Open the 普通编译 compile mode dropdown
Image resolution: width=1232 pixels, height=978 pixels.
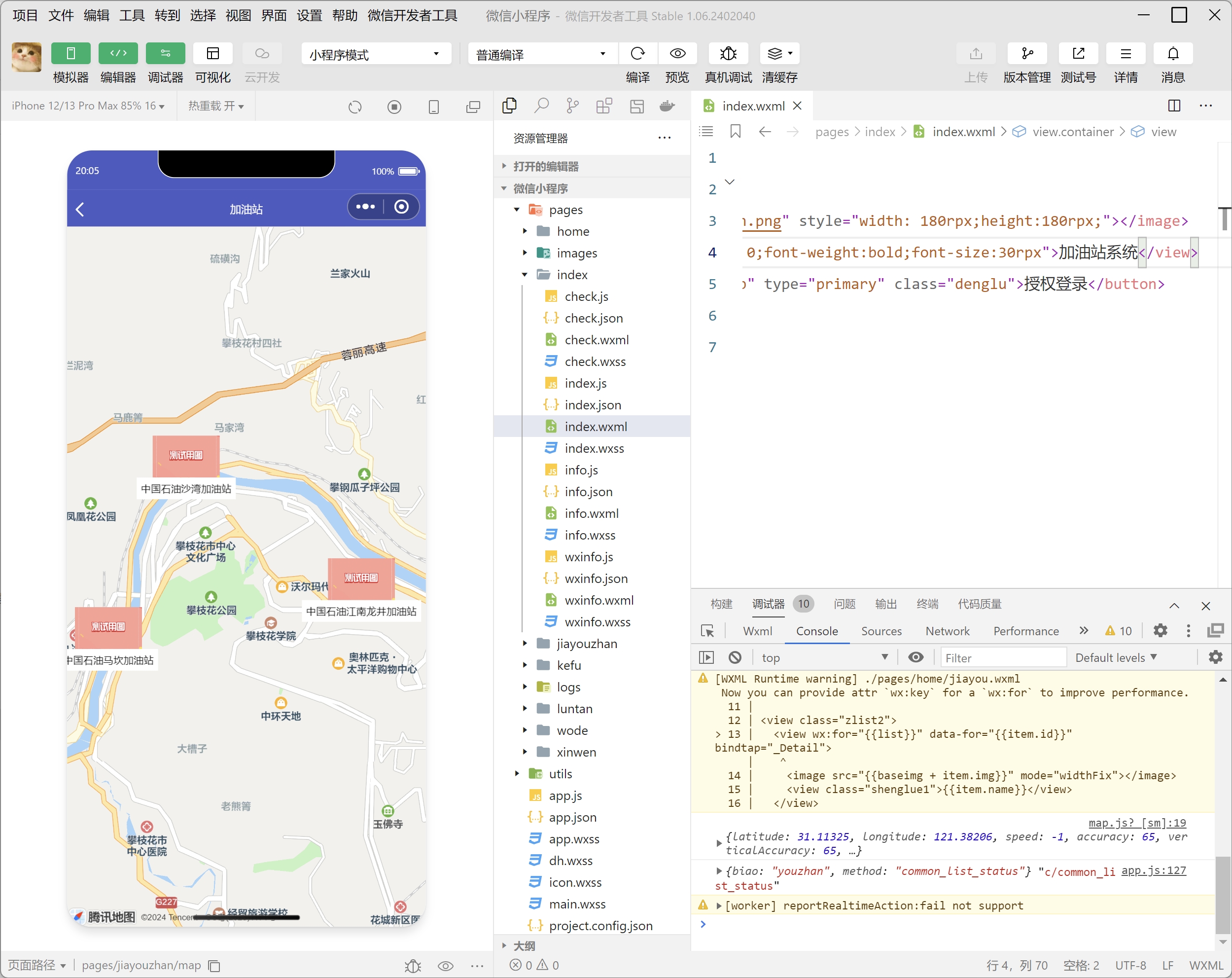[x=542, y=54]
